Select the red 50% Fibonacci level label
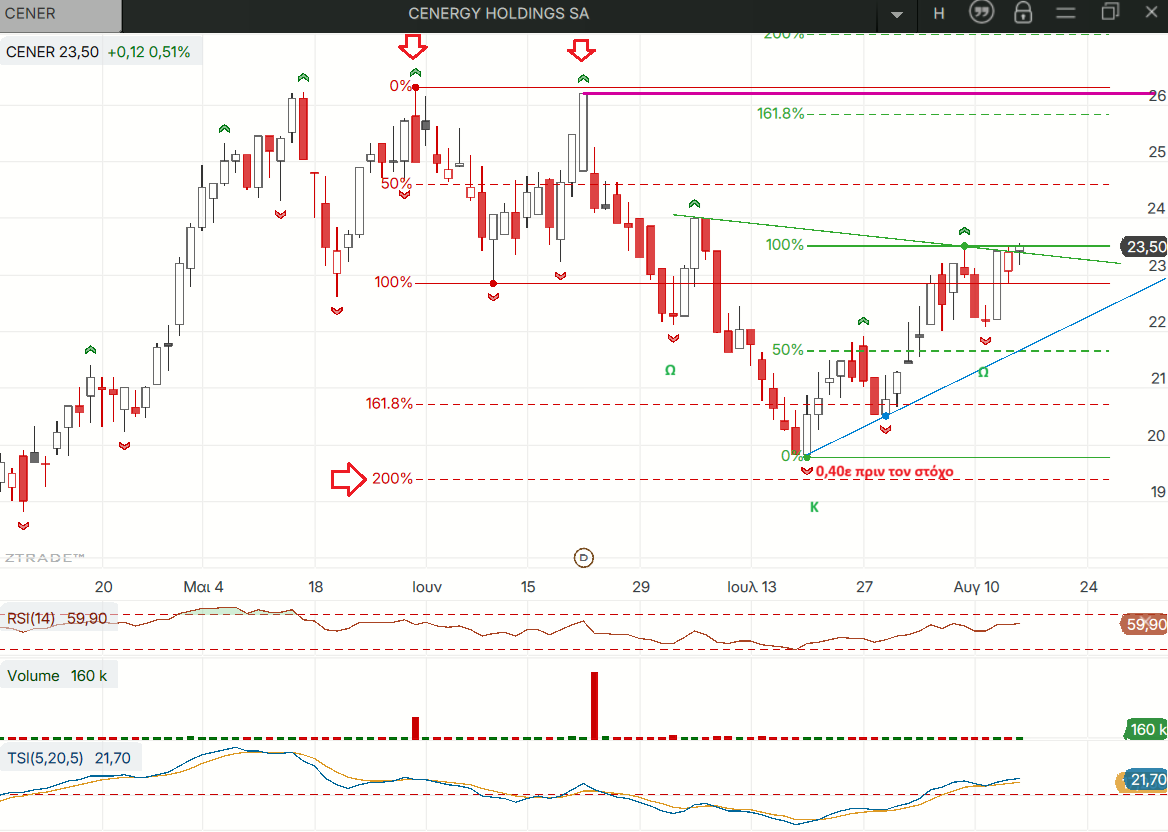The image size is (1168, 832). point(396,183)
